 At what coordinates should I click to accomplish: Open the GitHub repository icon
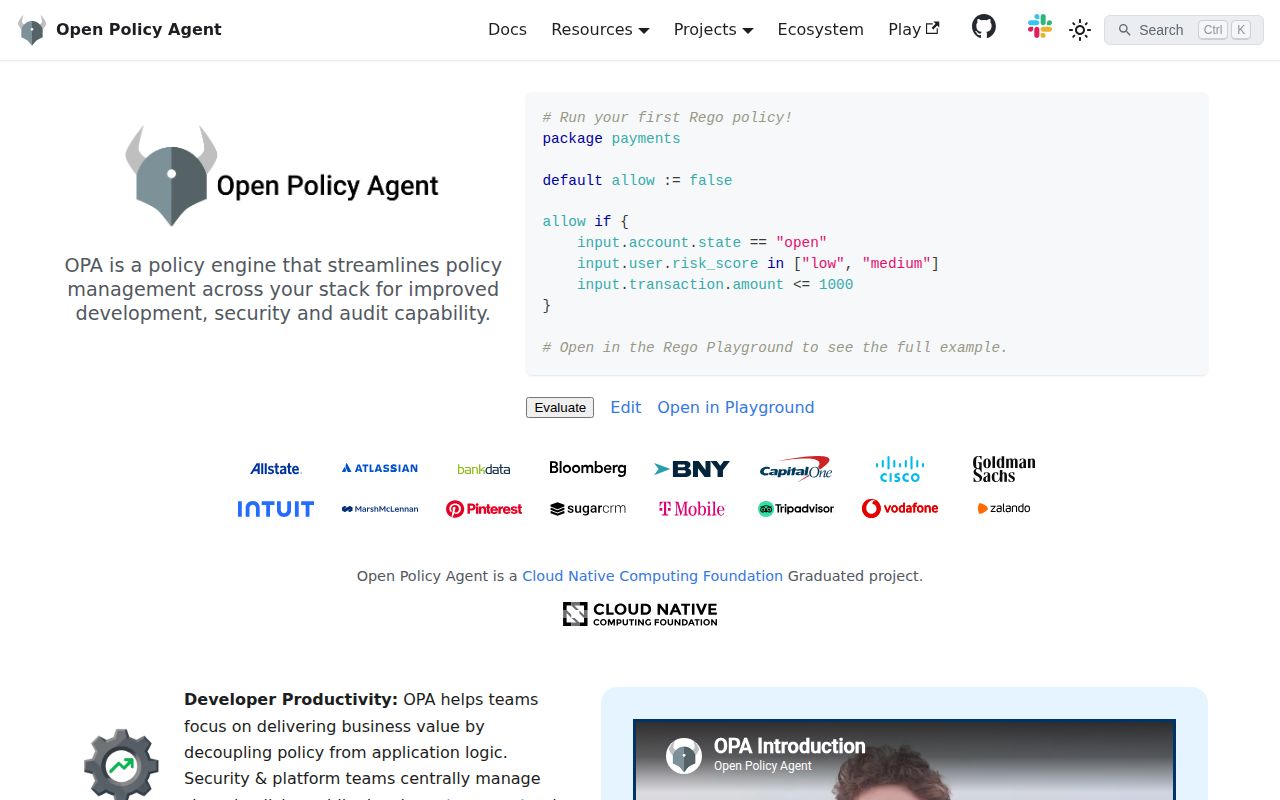(984, 27)
